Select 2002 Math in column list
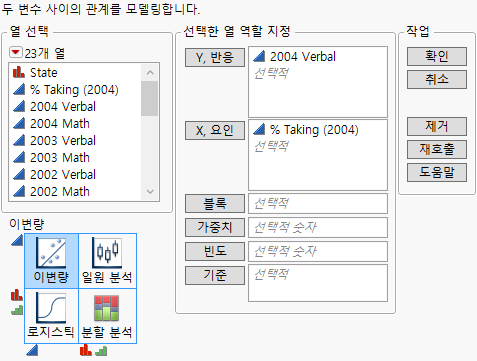 click(60, 191)
